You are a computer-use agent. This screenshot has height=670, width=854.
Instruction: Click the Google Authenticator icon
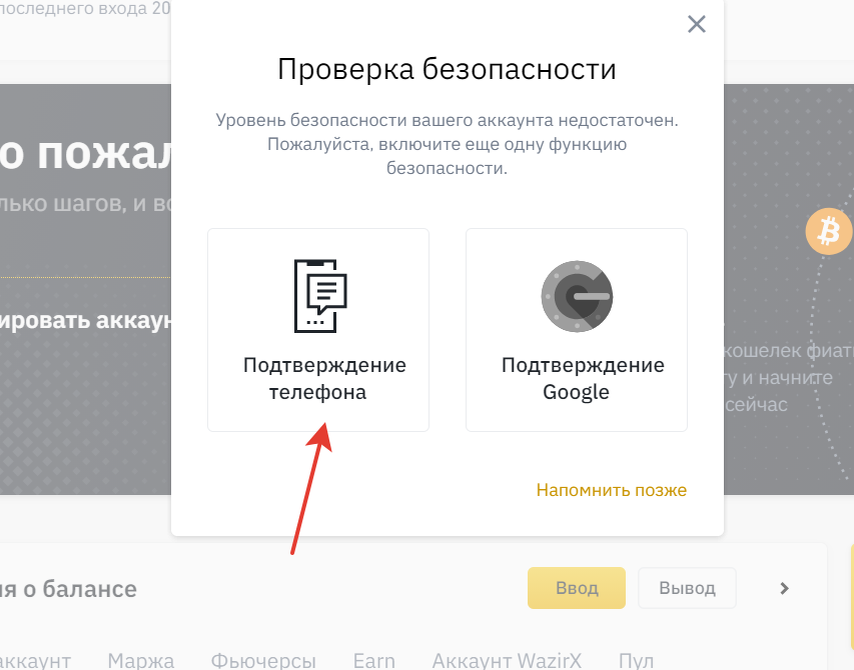(576, 295)
